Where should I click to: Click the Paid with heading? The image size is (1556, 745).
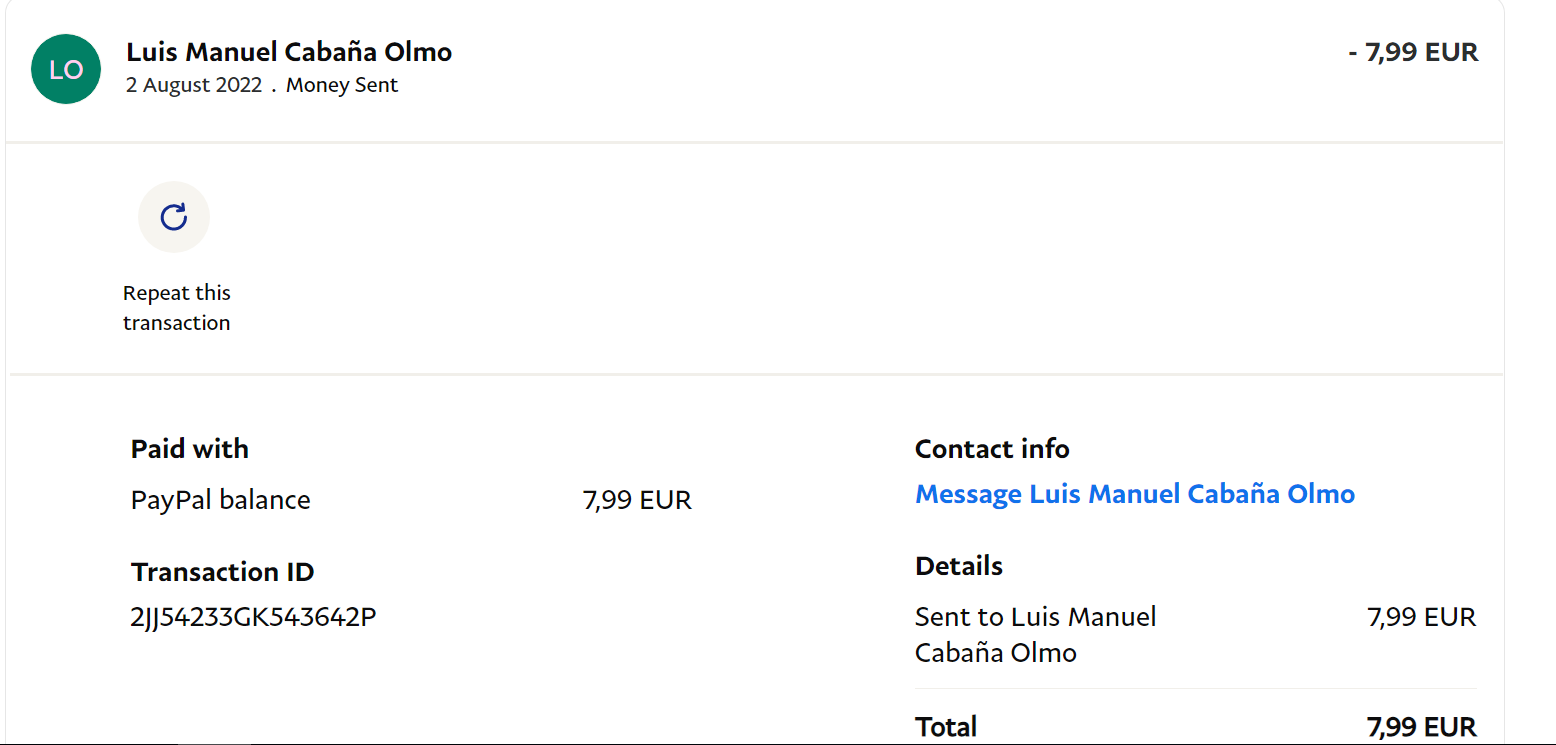[x=190, y=449]
